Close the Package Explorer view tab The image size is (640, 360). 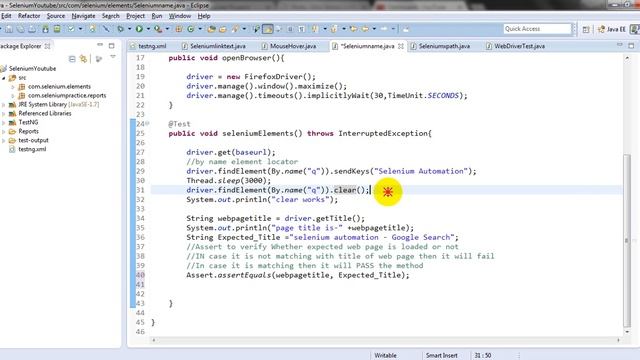click(x=47, y=46)
